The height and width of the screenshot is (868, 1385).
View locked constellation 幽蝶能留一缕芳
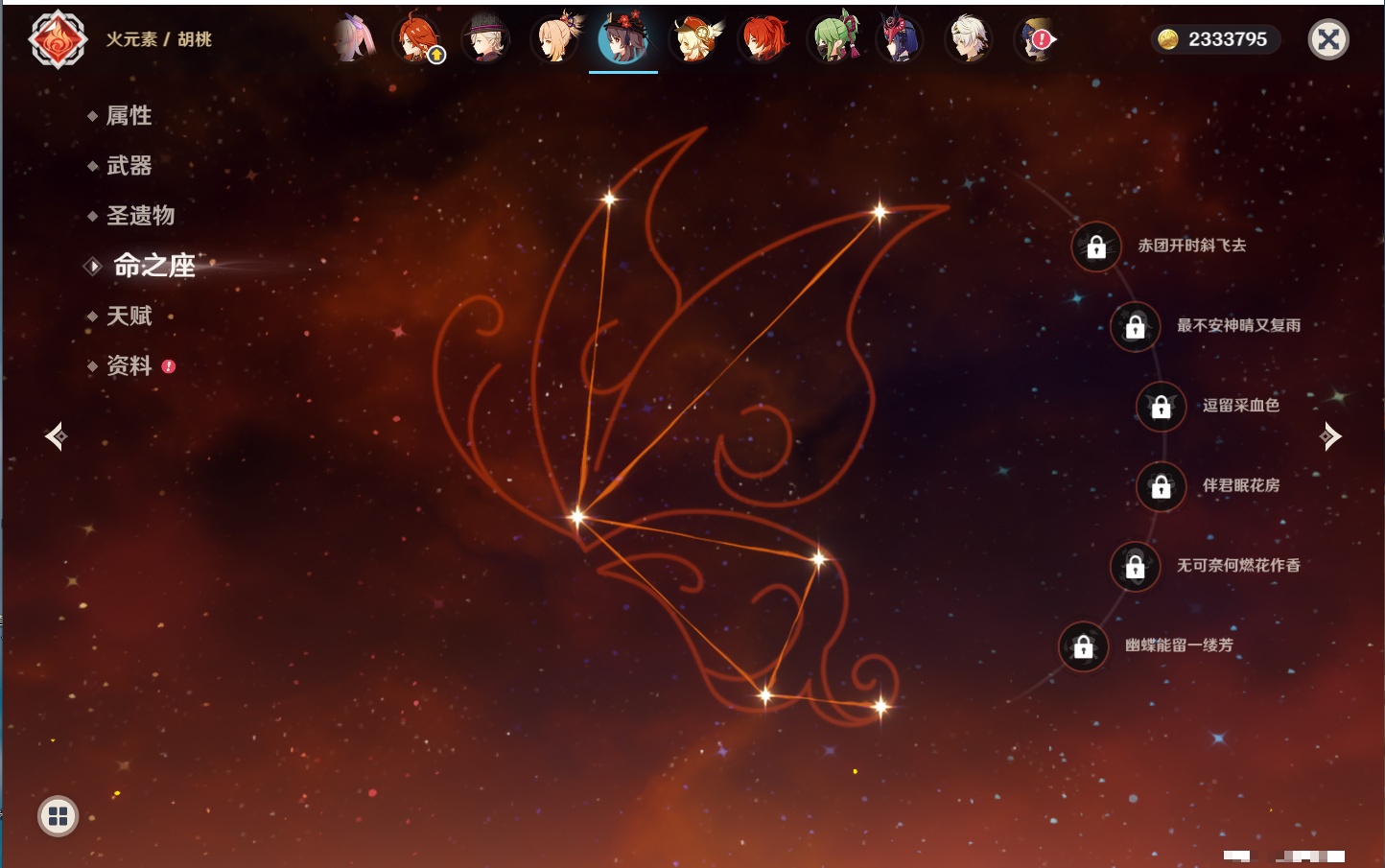point(1083,647)
